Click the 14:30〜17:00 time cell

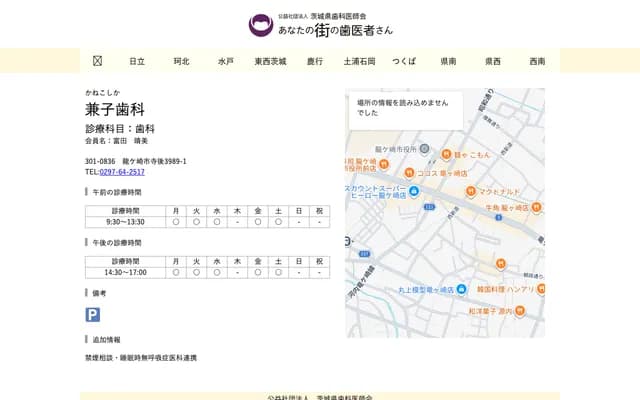point(125,273)
